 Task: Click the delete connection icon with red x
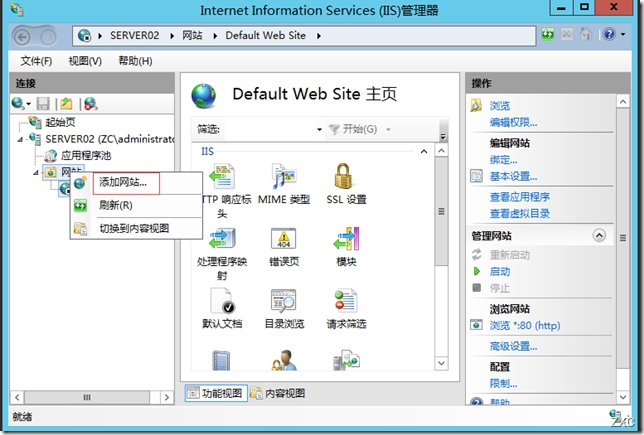pyautogui.click(x=90, y=104)
